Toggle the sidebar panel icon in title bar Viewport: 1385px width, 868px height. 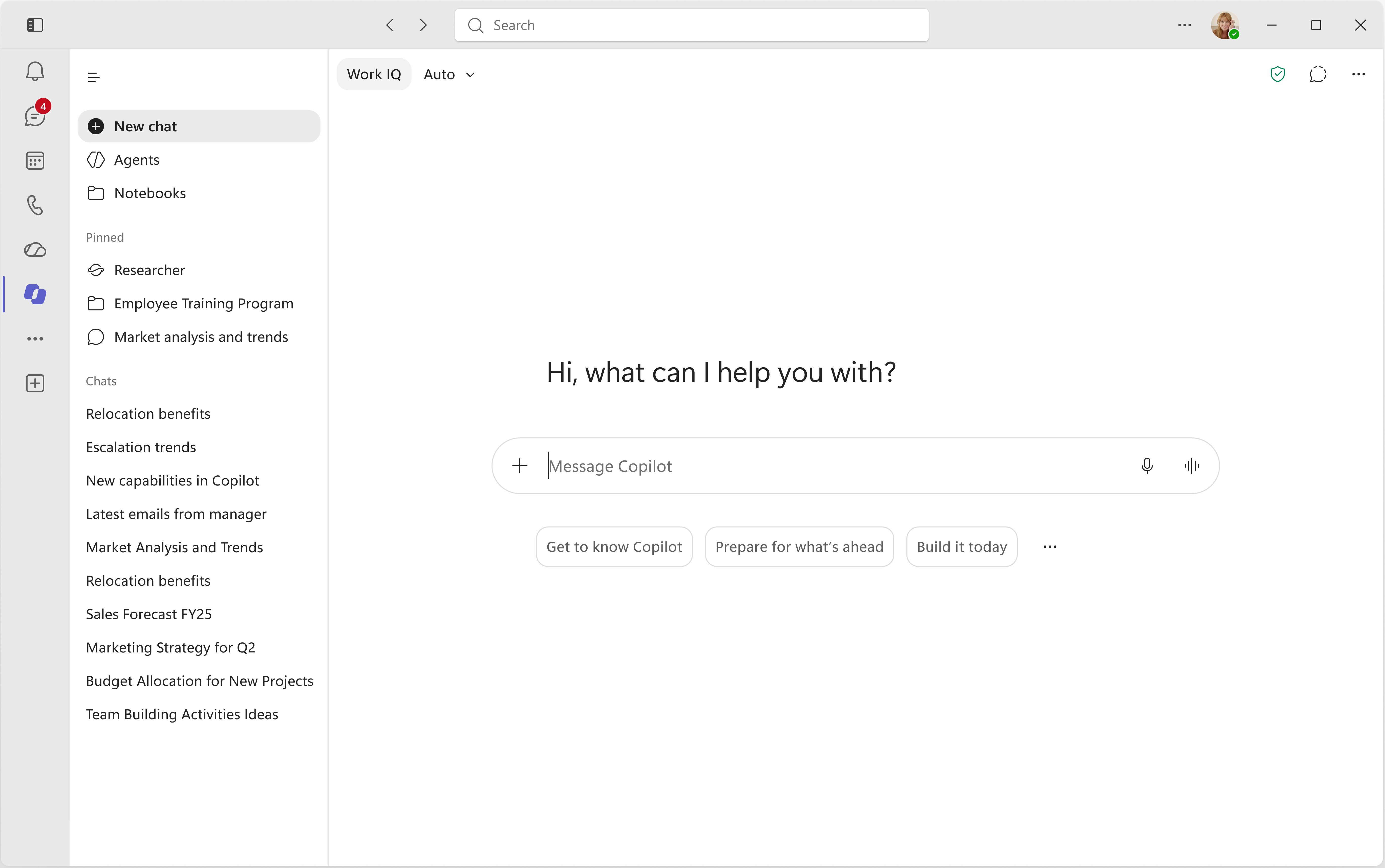point(35,25)
